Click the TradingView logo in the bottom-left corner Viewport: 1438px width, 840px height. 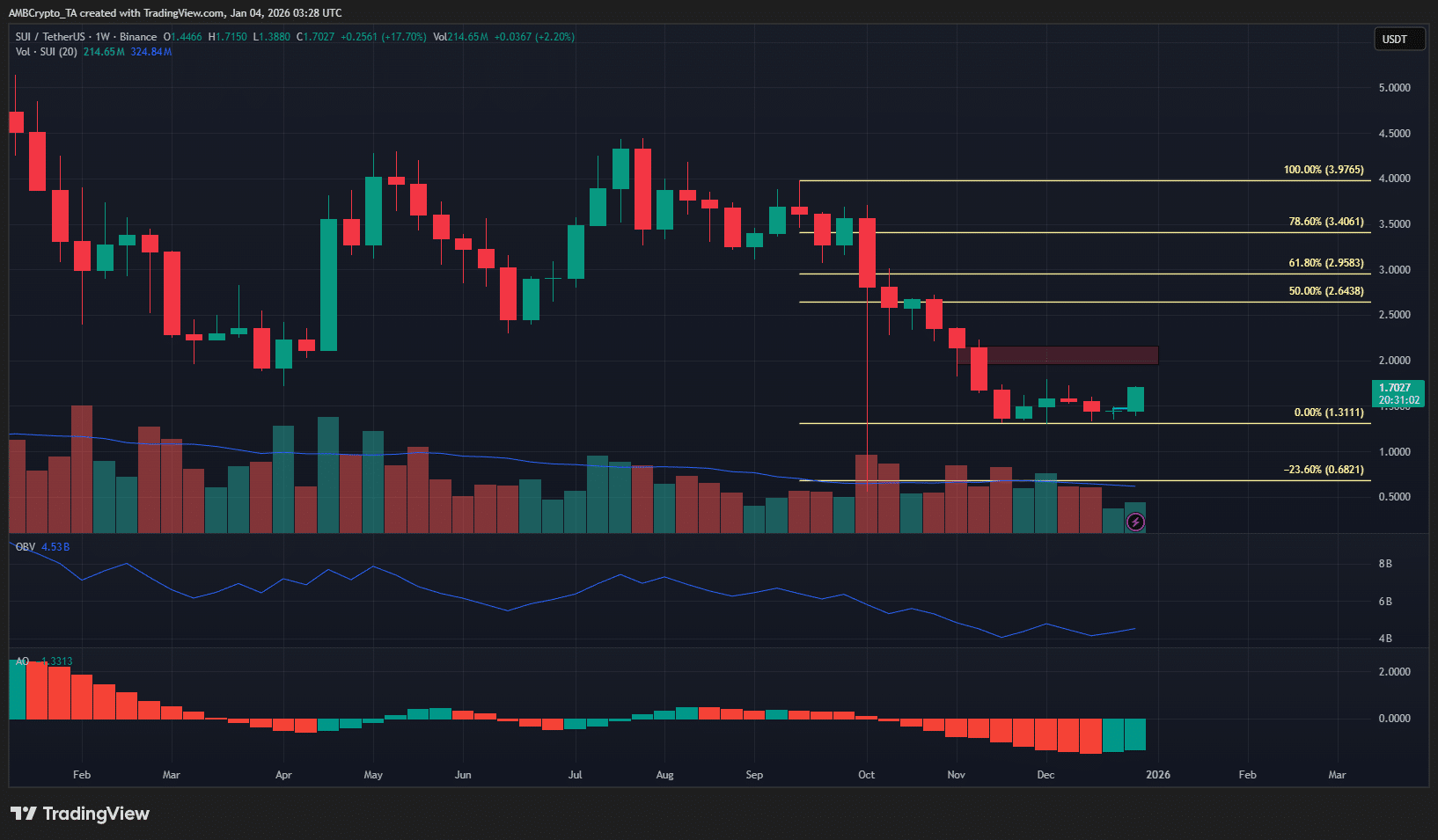[79, 814]
